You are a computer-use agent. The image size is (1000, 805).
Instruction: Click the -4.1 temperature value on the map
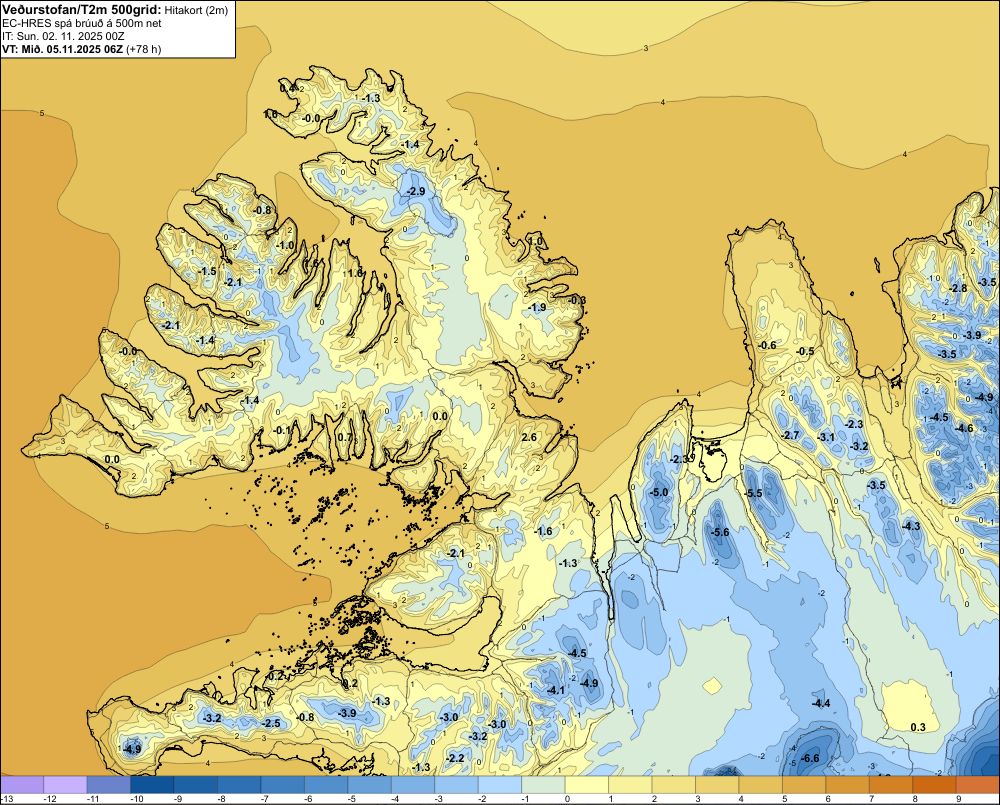[556, 690]
